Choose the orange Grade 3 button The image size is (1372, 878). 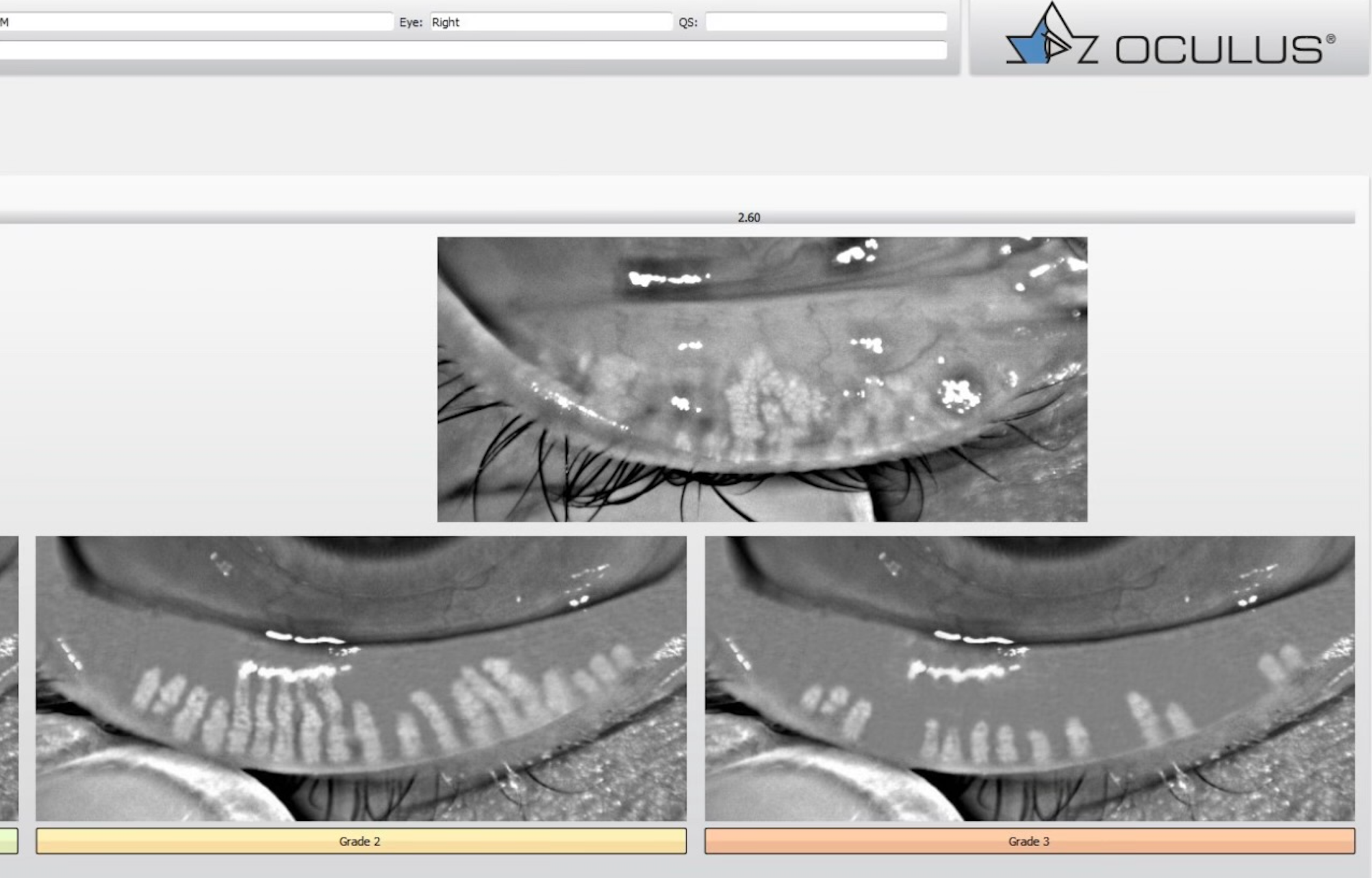click(1029, 841)
